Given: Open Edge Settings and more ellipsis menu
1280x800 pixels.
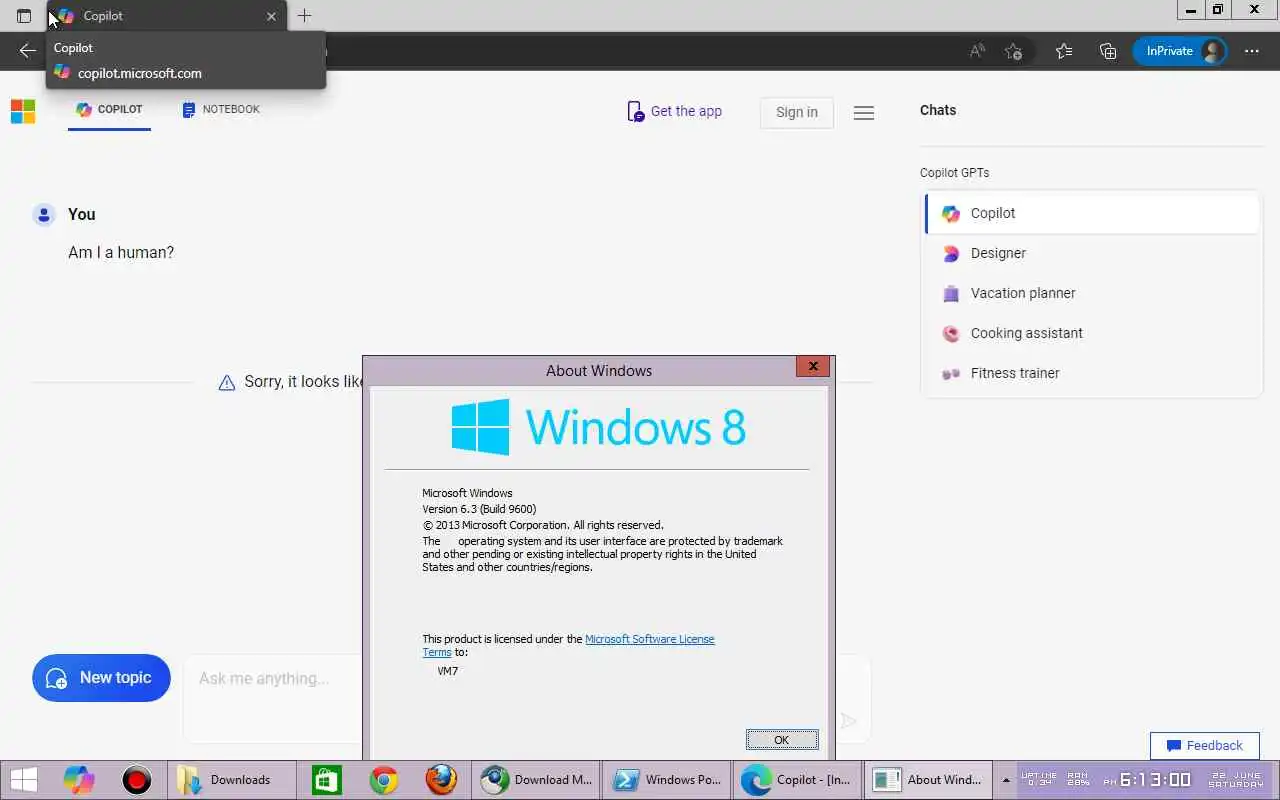Looking at the screenshot, I should [x=1251, y=51].
